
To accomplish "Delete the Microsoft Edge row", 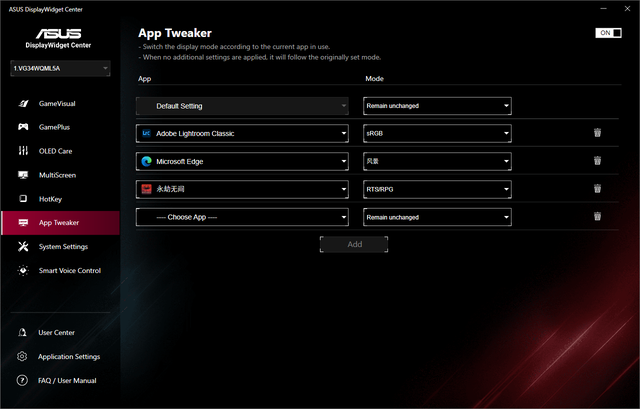I will (598, 160).
